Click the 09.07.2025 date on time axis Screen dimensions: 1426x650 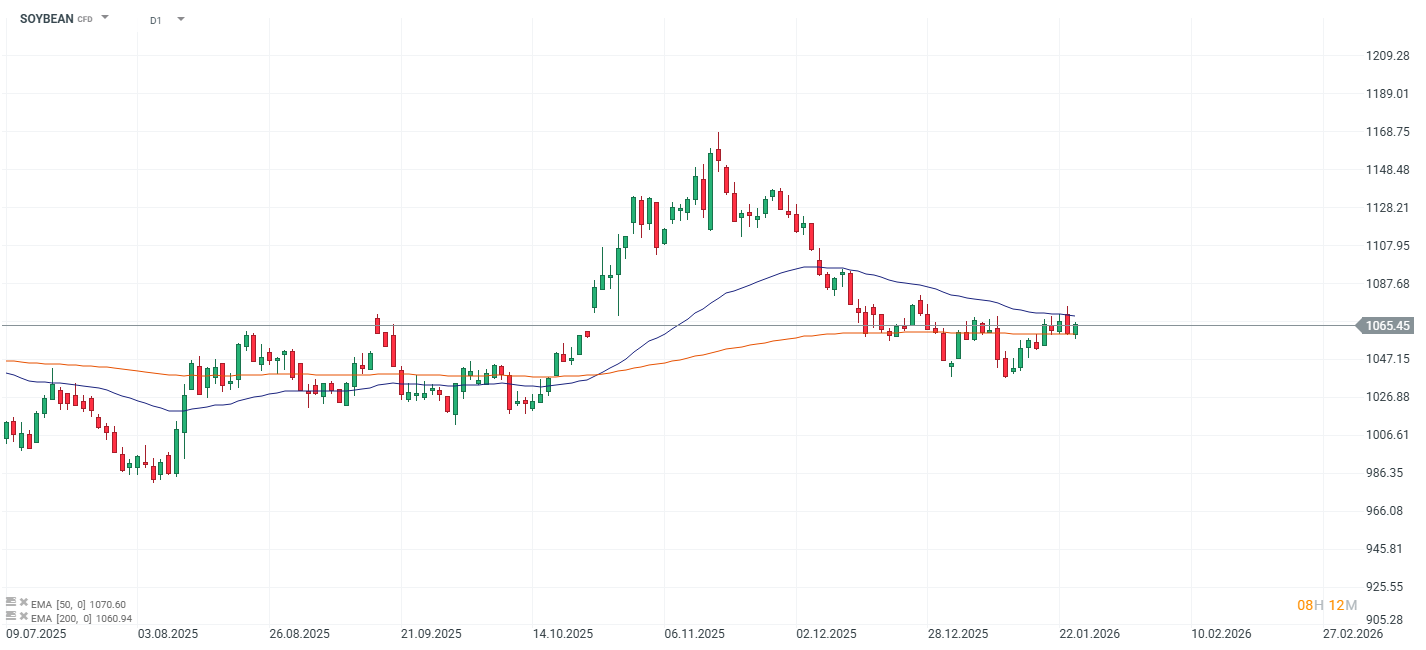click(36, 634)
